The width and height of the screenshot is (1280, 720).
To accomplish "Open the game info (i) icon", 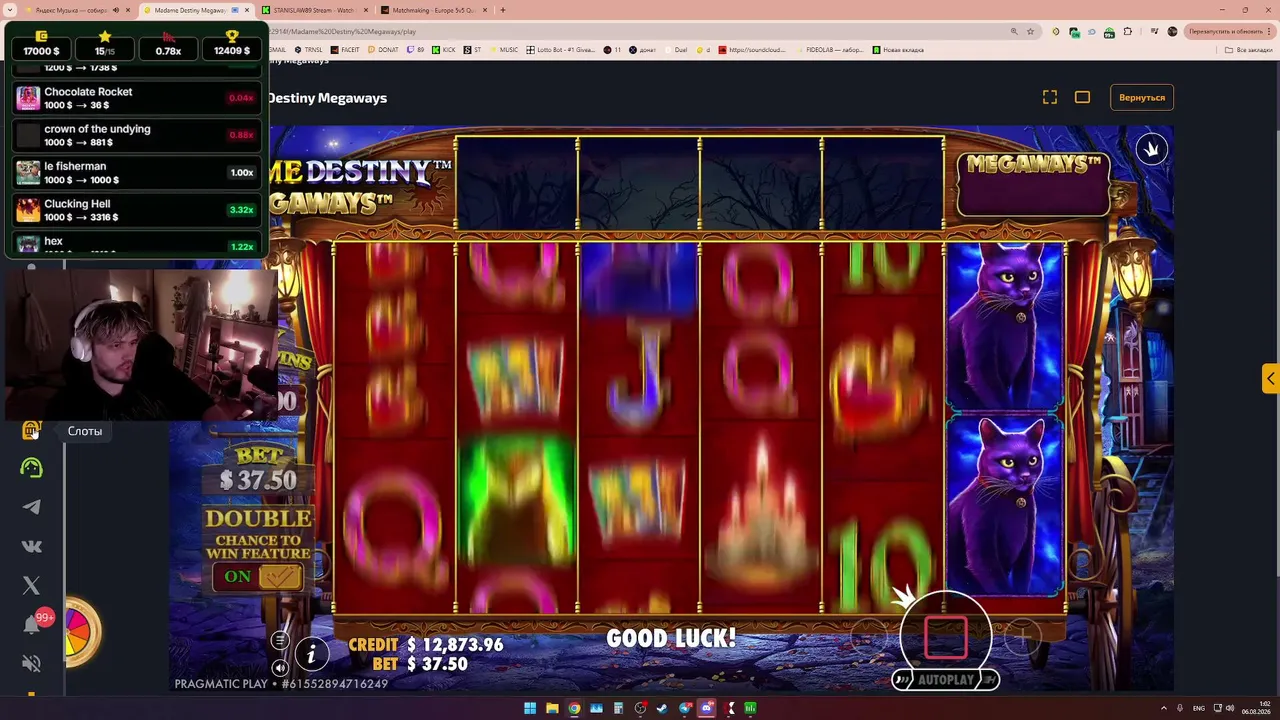I will pyautogui.click(x=311, y=654).
